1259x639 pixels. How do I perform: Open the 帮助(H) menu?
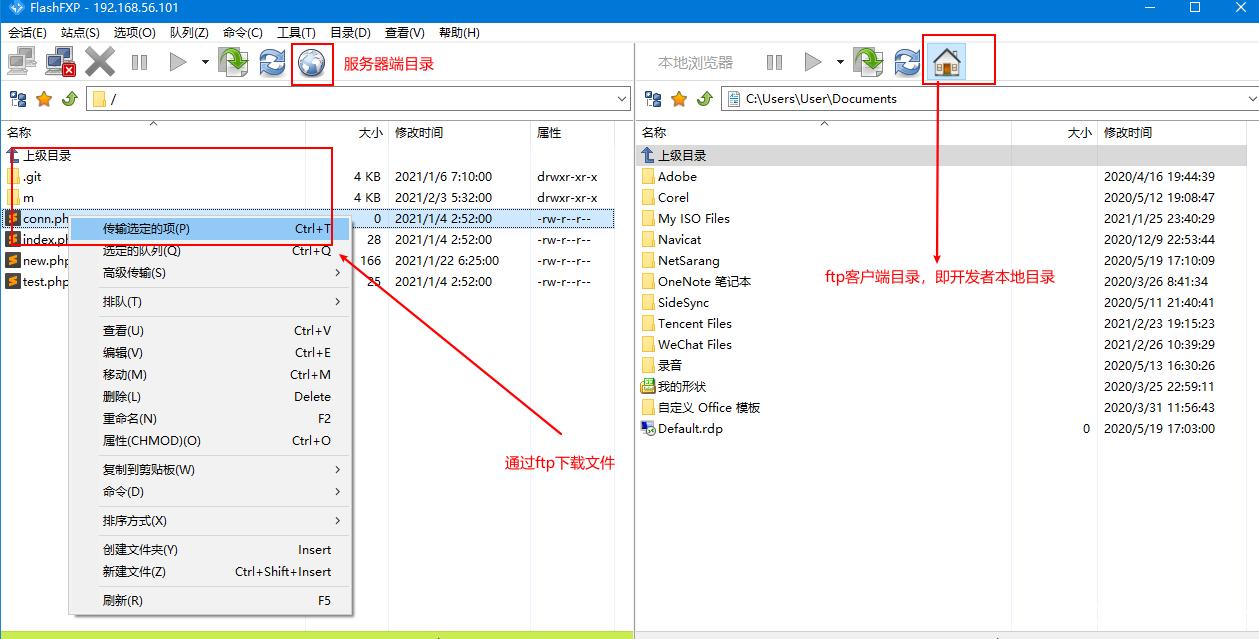point(459,33)
